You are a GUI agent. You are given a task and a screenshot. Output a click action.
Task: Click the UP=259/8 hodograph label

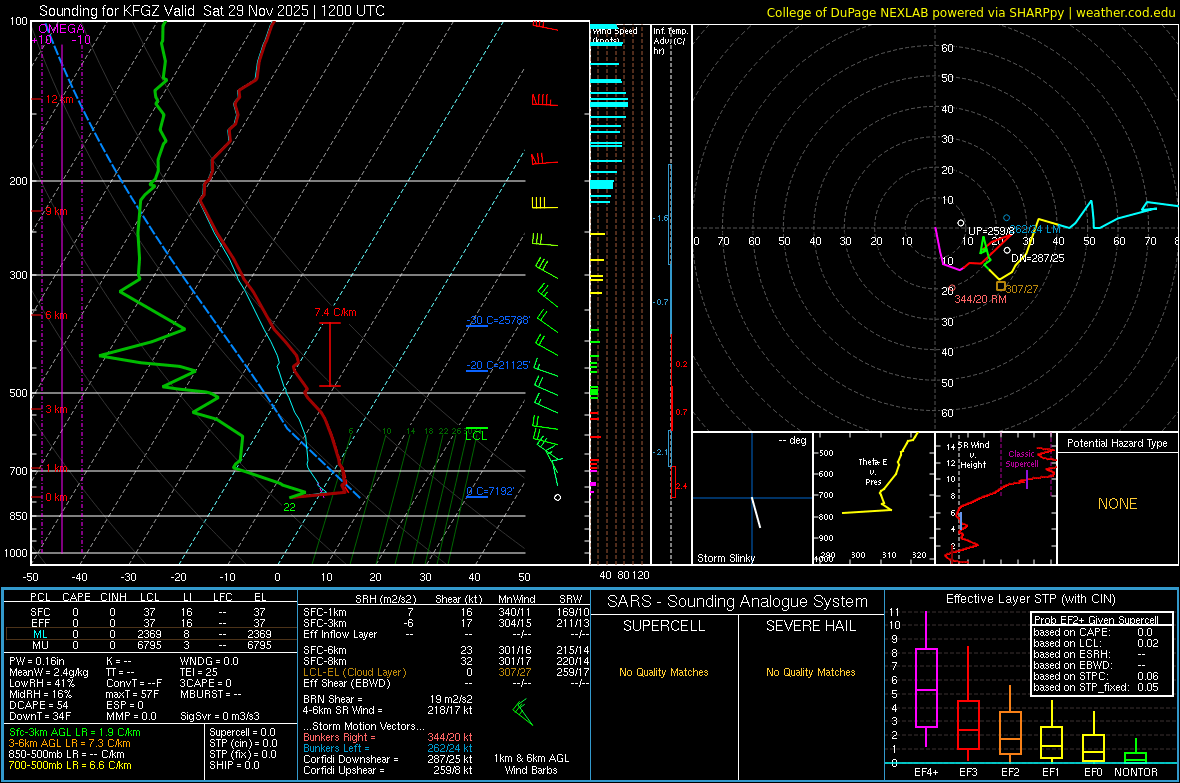990,231
